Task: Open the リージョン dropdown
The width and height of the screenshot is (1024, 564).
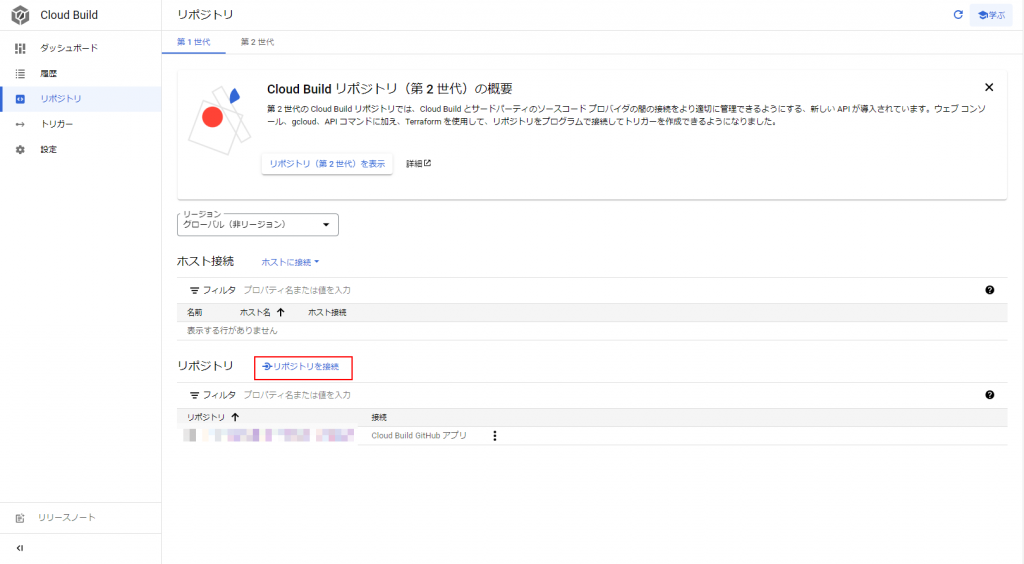Action: tap(257, 225)
